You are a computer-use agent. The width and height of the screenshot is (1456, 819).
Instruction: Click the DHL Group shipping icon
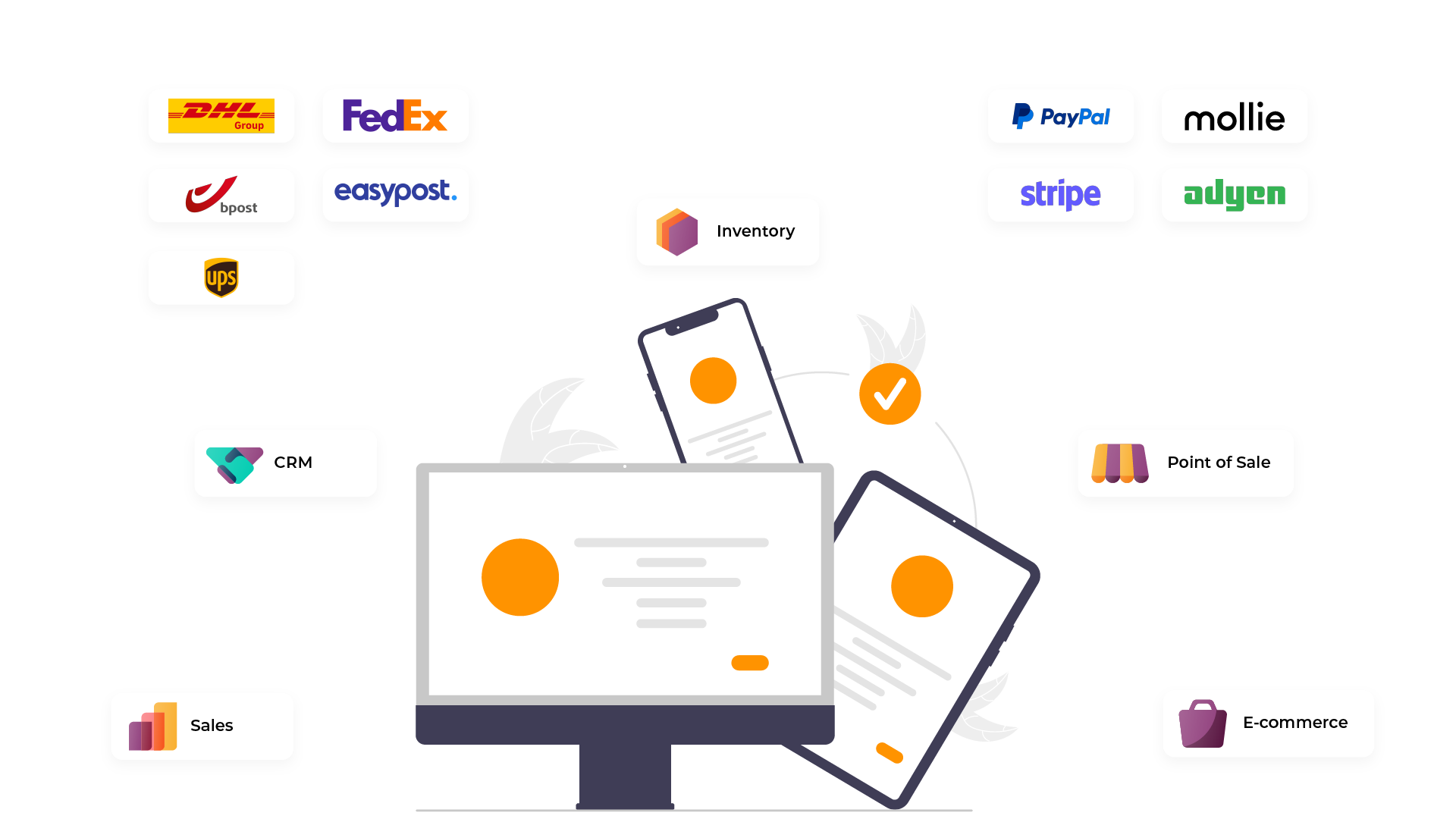click(x=222, y=116)
